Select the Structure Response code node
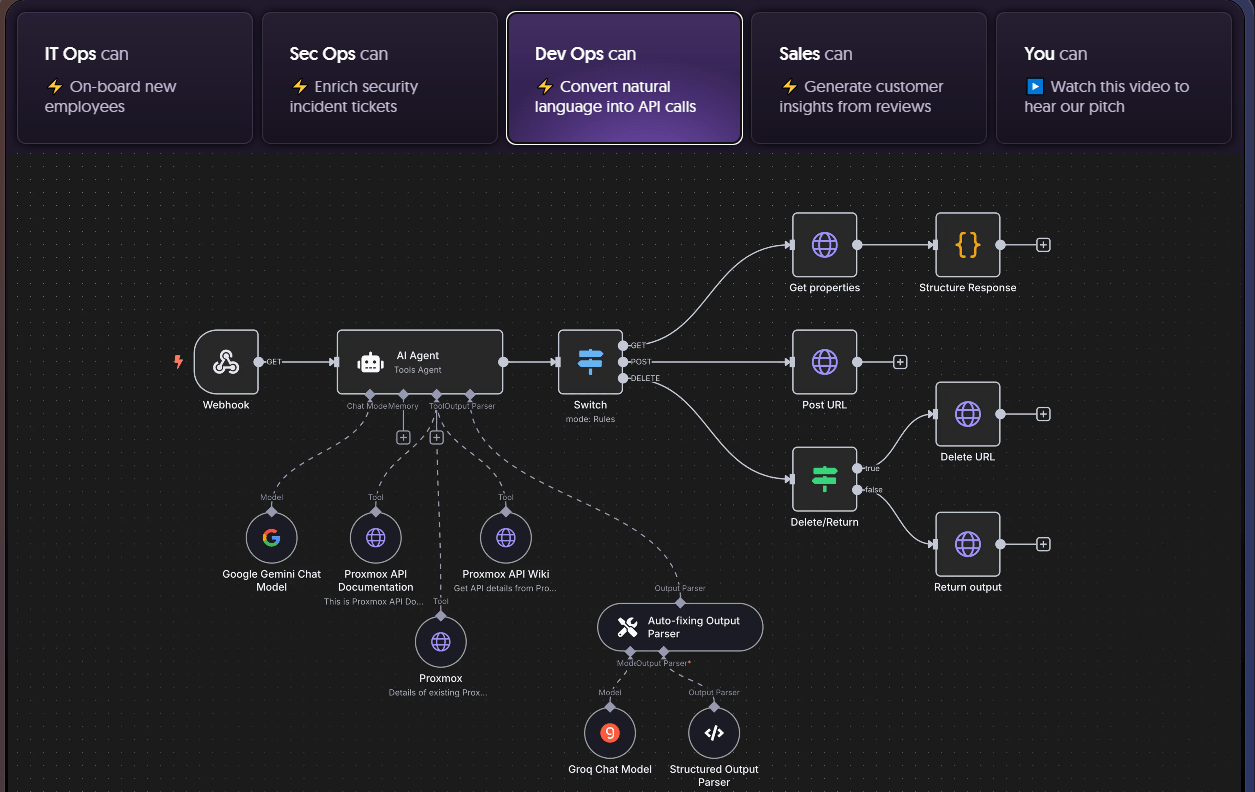 pyautogui.click(x=967, y=245)
